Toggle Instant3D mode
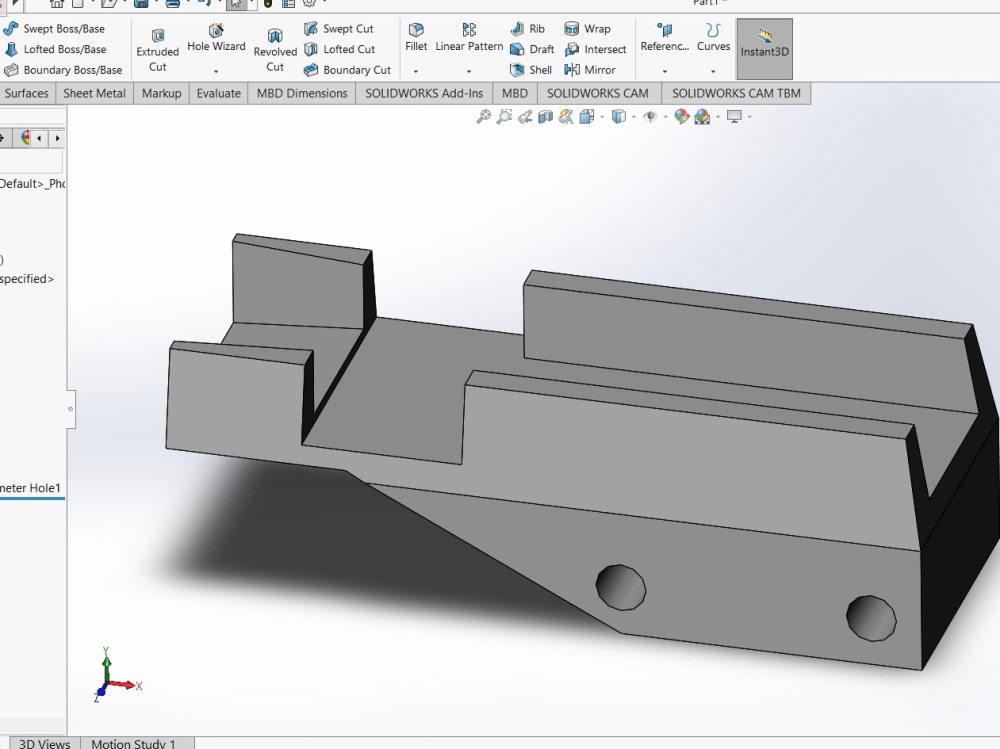This screenshot has height=749, width=1000. pos(764,49)
